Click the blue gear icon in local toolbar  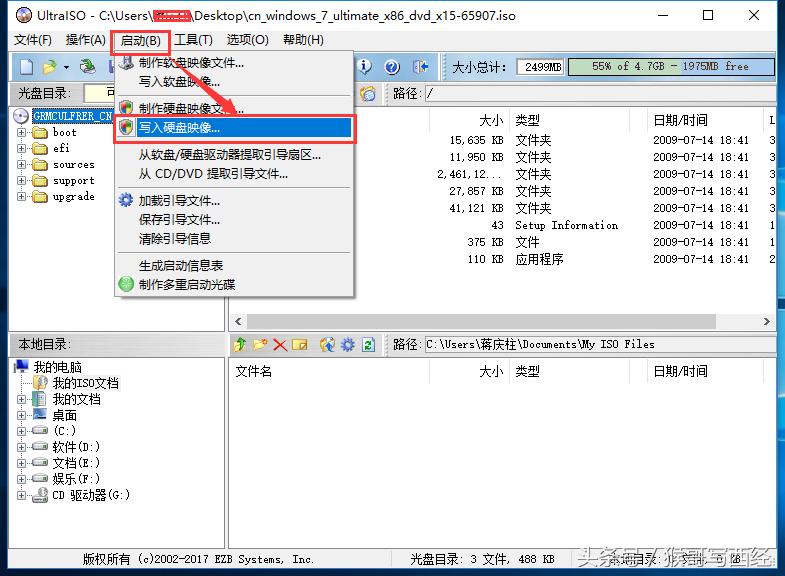click(x=348, y=344)
